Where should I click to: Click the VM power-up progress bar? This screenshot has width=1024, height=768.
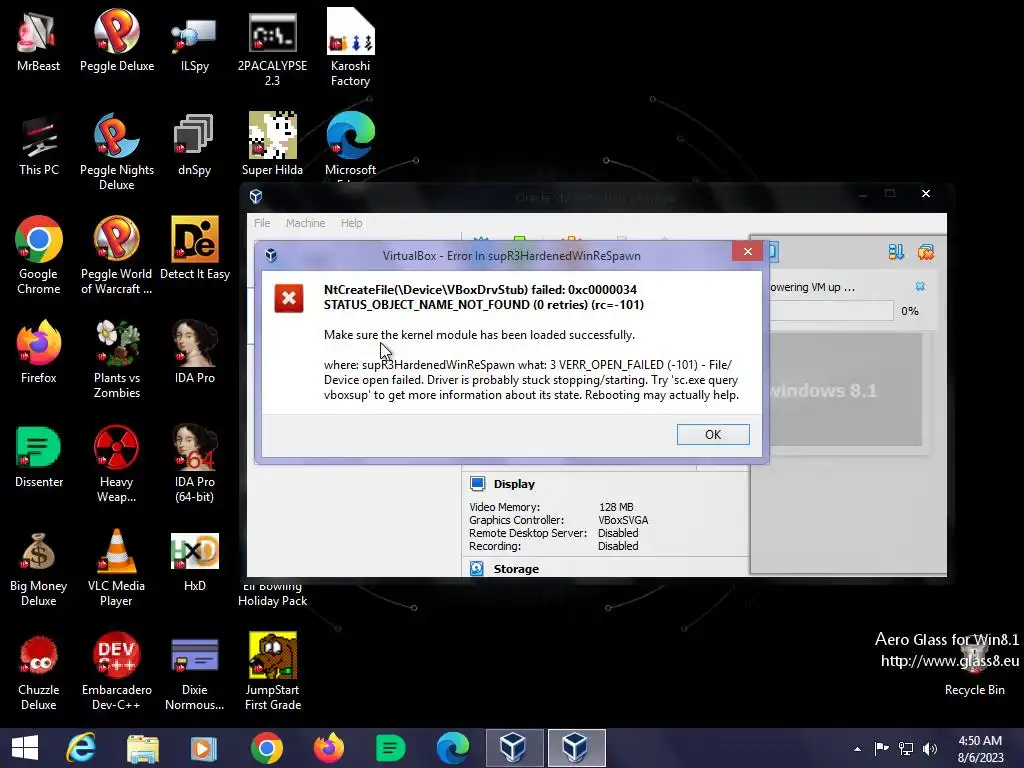pos(831,311)
